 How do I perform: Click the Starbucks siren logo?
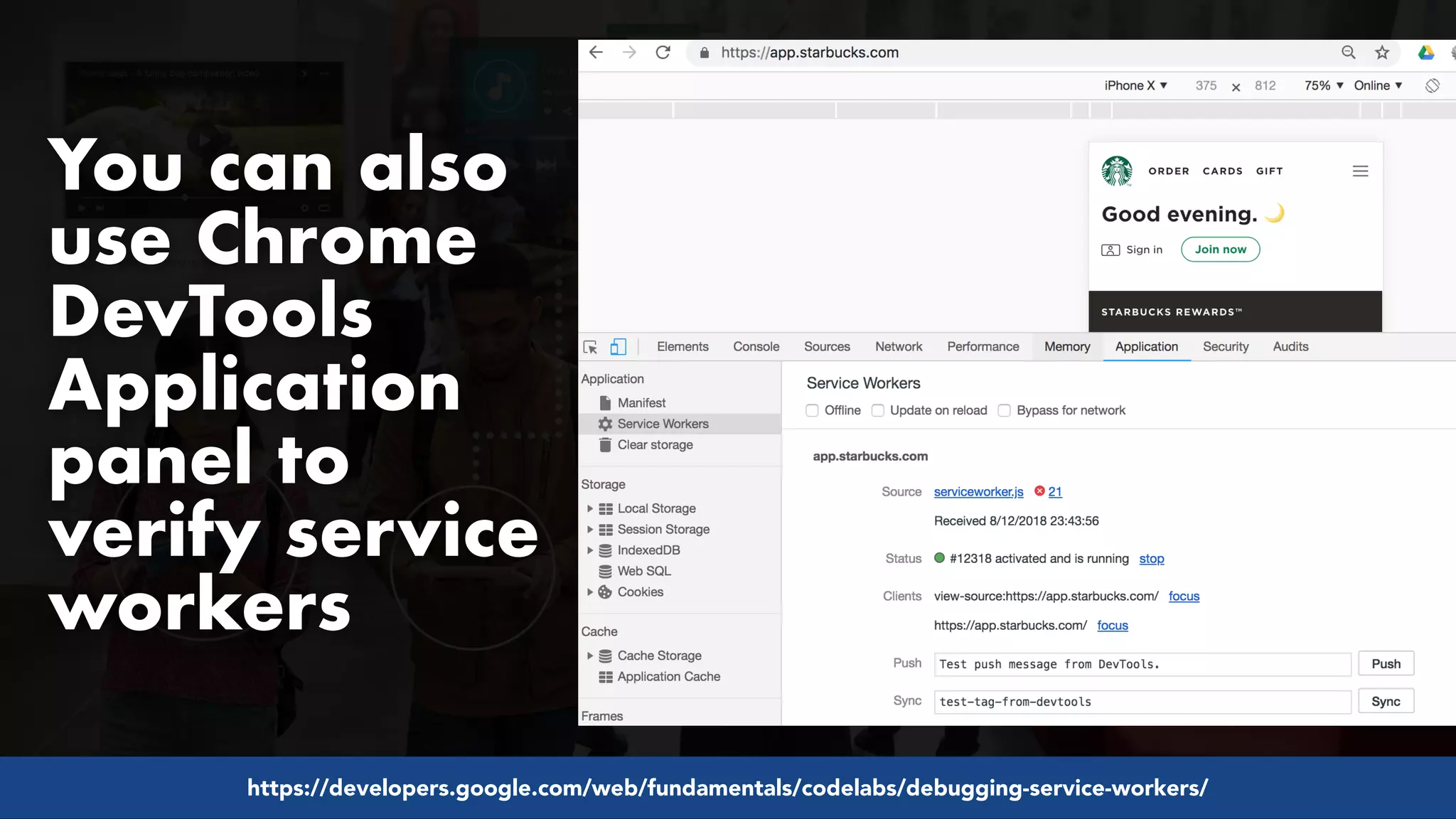[1117, 171]
